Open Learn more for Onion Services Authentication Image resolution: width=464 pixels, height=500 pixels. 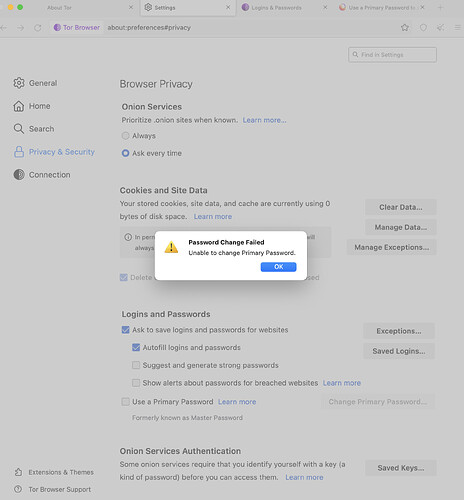click(x=304, y=477)
